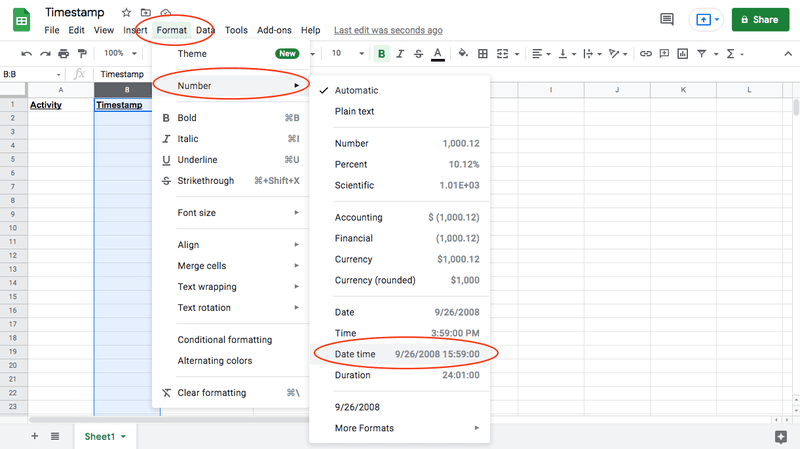Open vertical align dropdown in toolbar
800x449 pixels.
[x=567, y=54]
